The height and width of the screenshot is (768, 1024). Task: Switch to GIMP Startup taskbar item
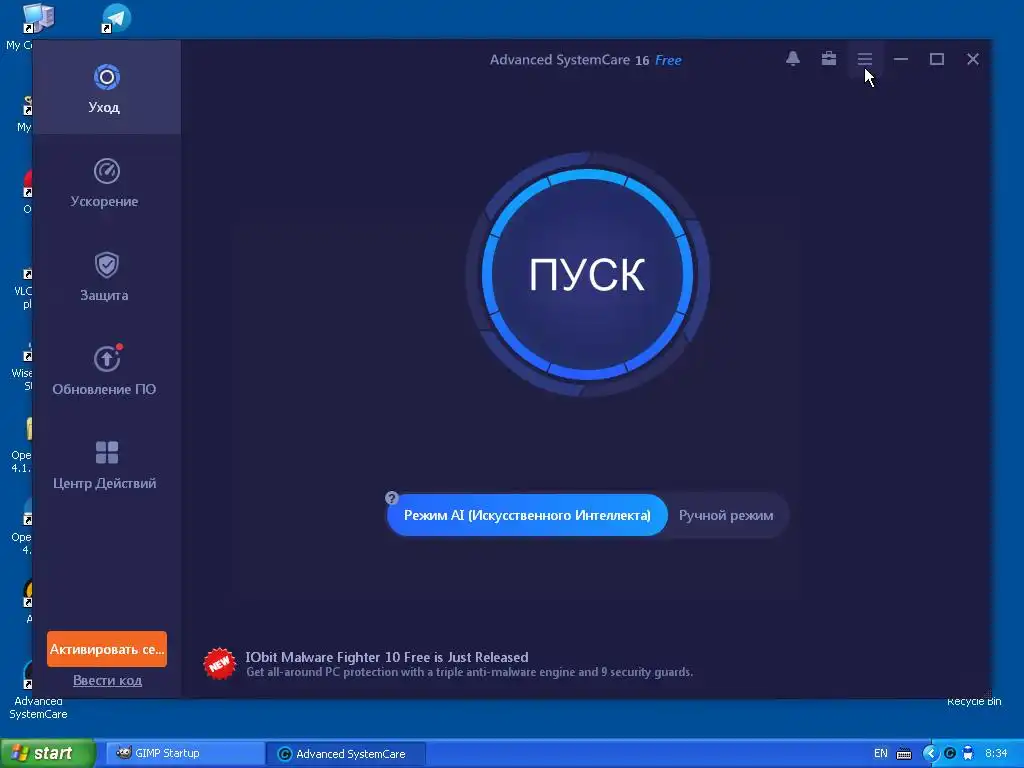(184, 753)
